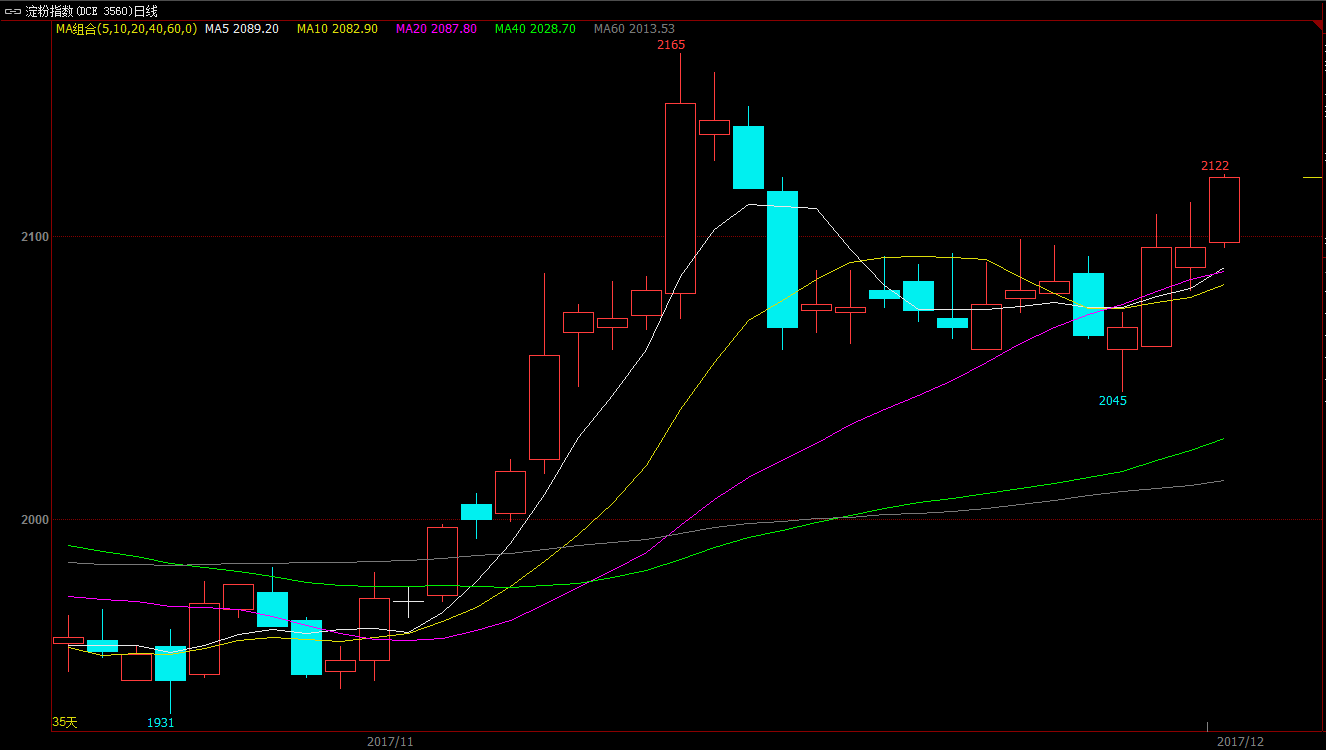Click the 2000 price axis label
Image resolution: width=1326 pixels, height=750 pixels.
(x=35, y=520)
